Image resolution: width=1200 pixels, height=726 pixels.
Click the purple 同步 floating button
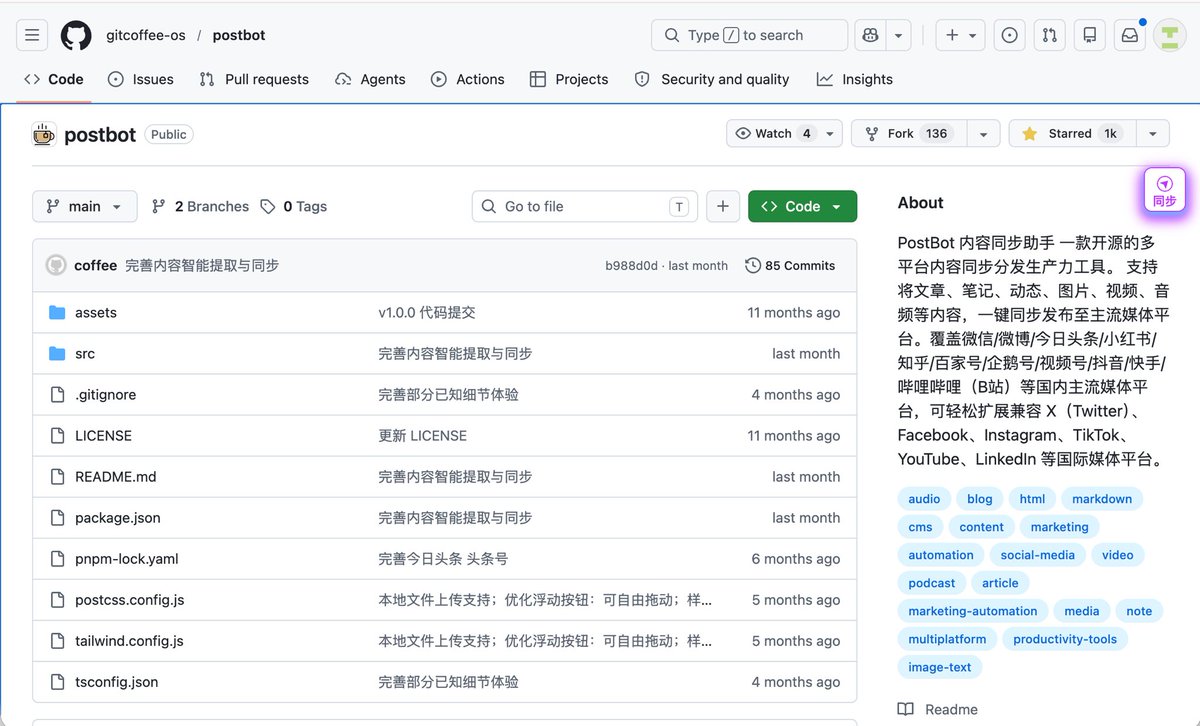[x=1165, y=190]
